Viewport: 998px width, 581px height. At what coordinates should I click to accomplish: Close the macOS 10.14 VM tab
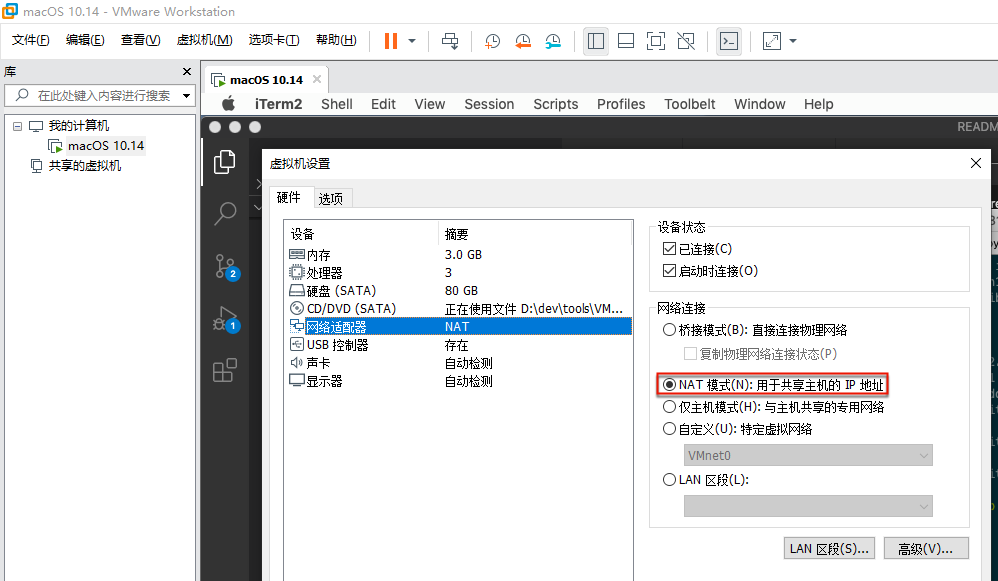pos(316,79)
